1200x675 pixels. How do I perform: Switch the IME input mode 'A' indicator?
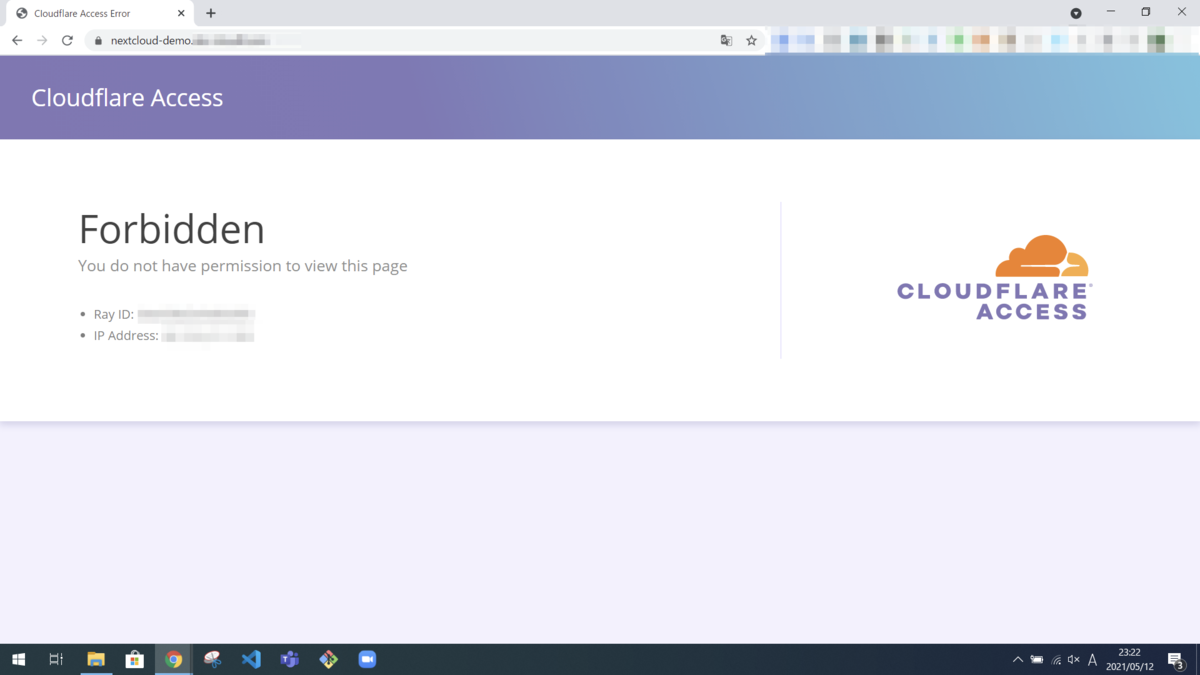1092,660
